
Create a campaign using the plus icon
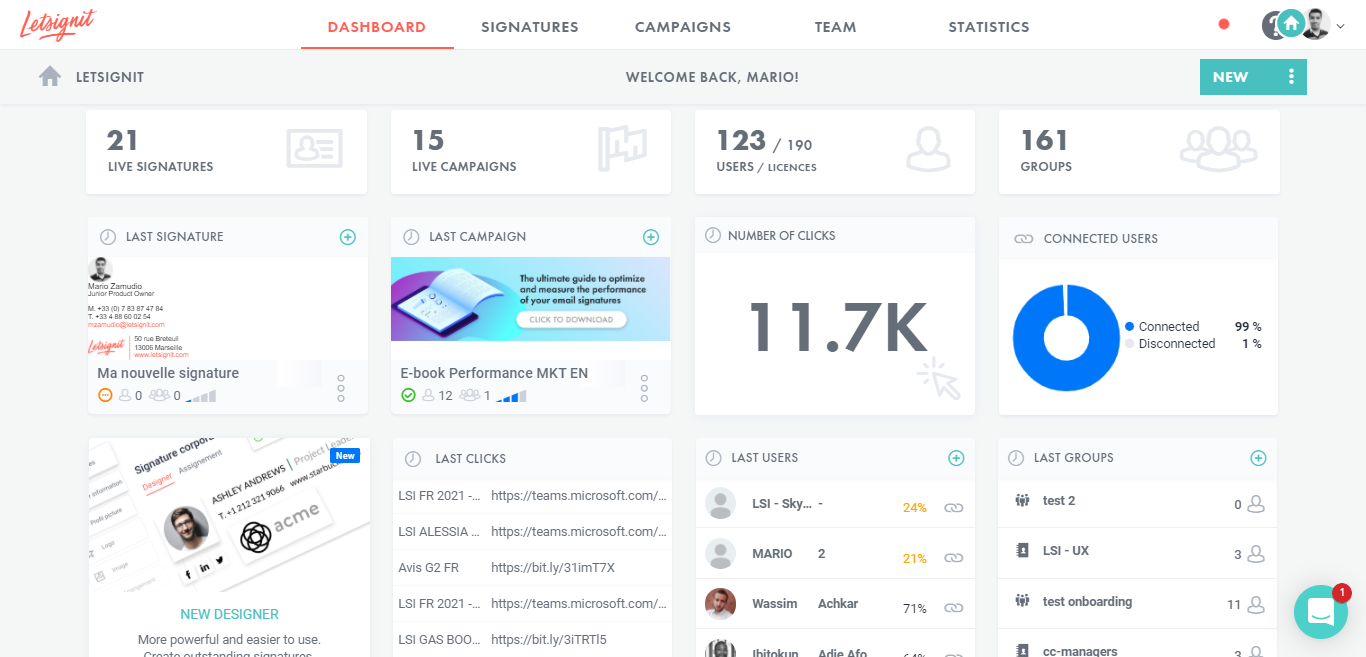(x=650, y=237)
